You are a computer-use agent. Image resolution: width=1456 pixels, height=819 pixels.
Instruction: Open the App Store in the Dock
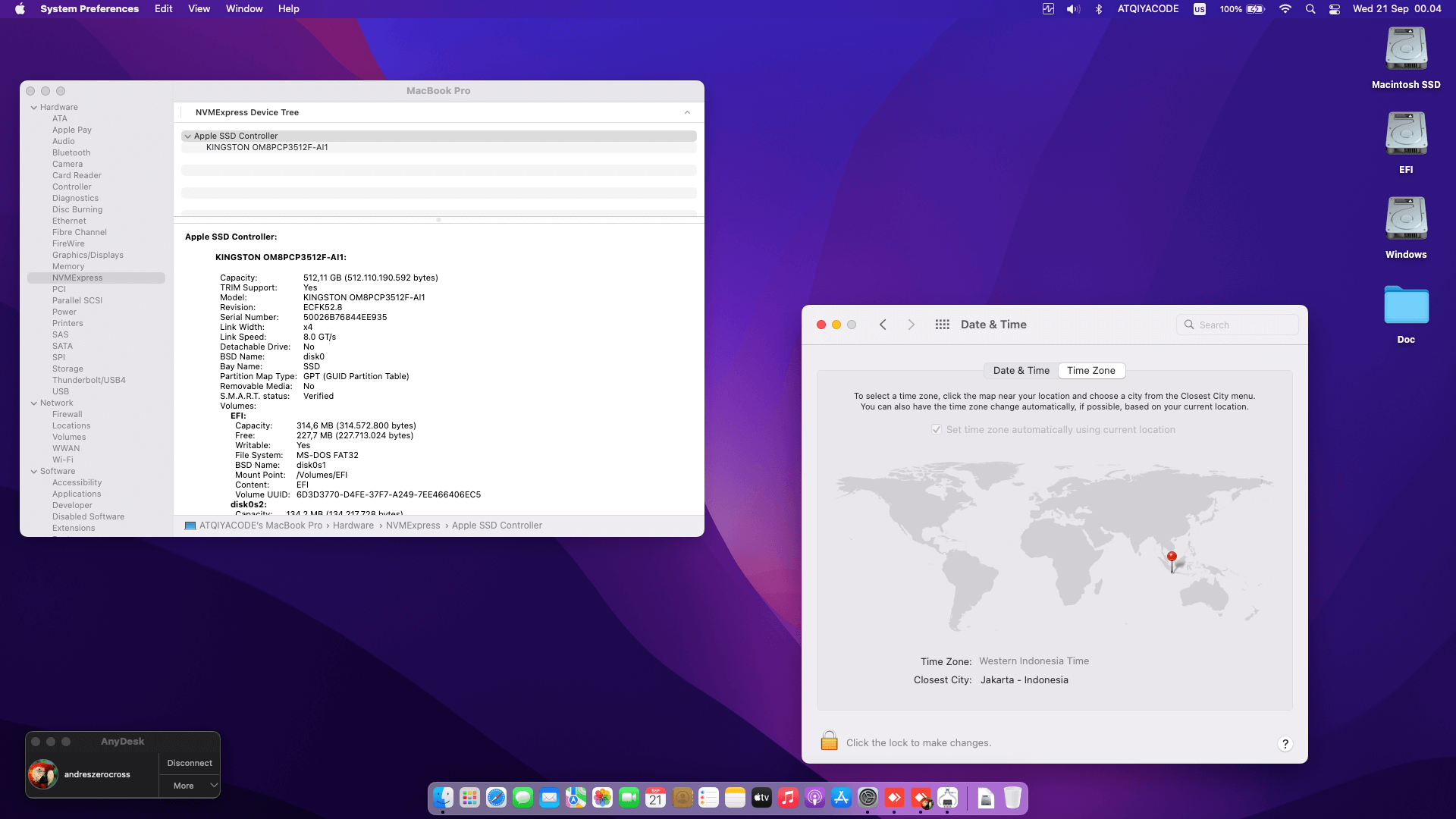point(841,798)
